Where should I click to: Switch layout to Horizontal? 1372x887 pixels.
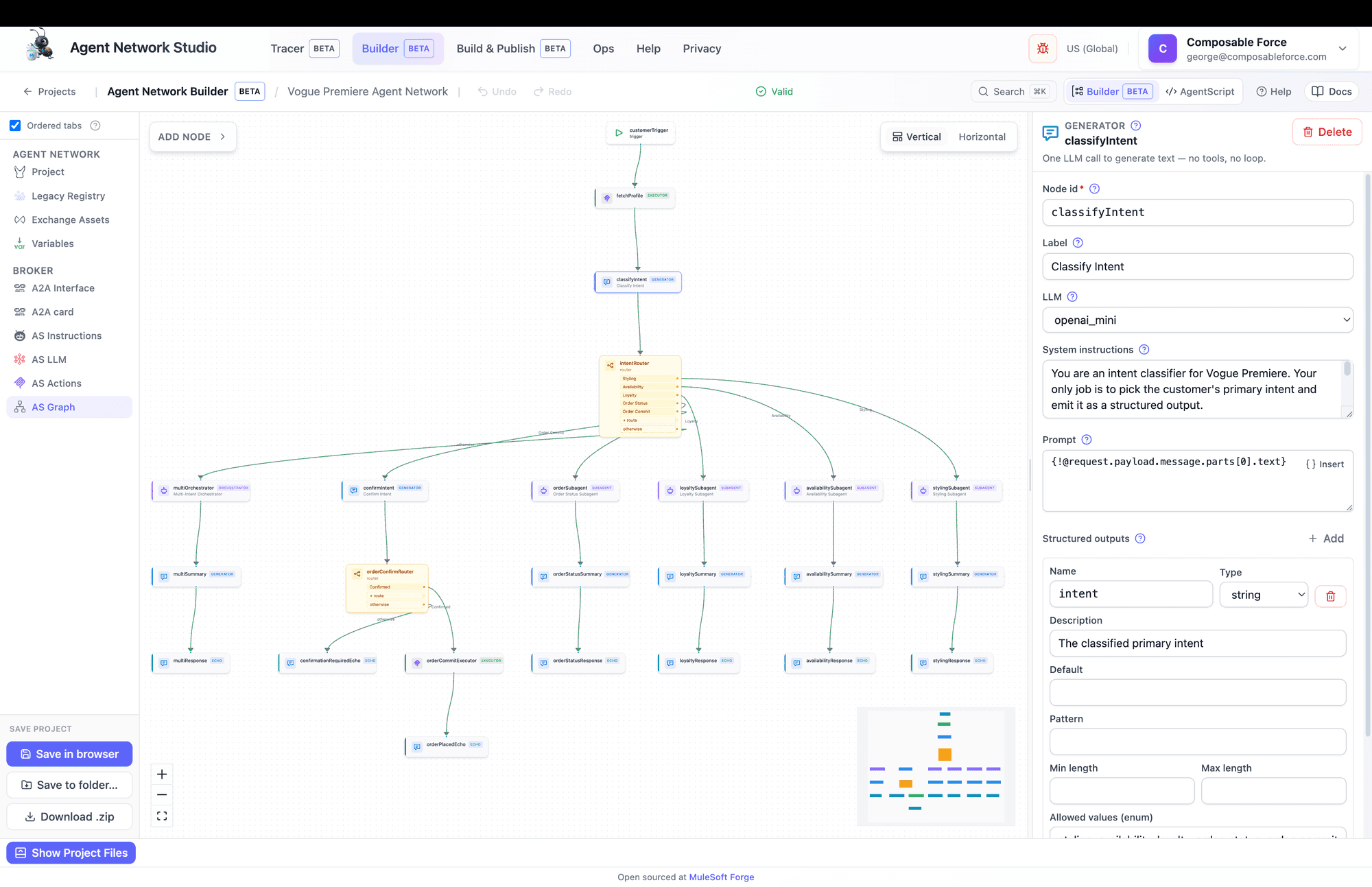coord(982,137)
